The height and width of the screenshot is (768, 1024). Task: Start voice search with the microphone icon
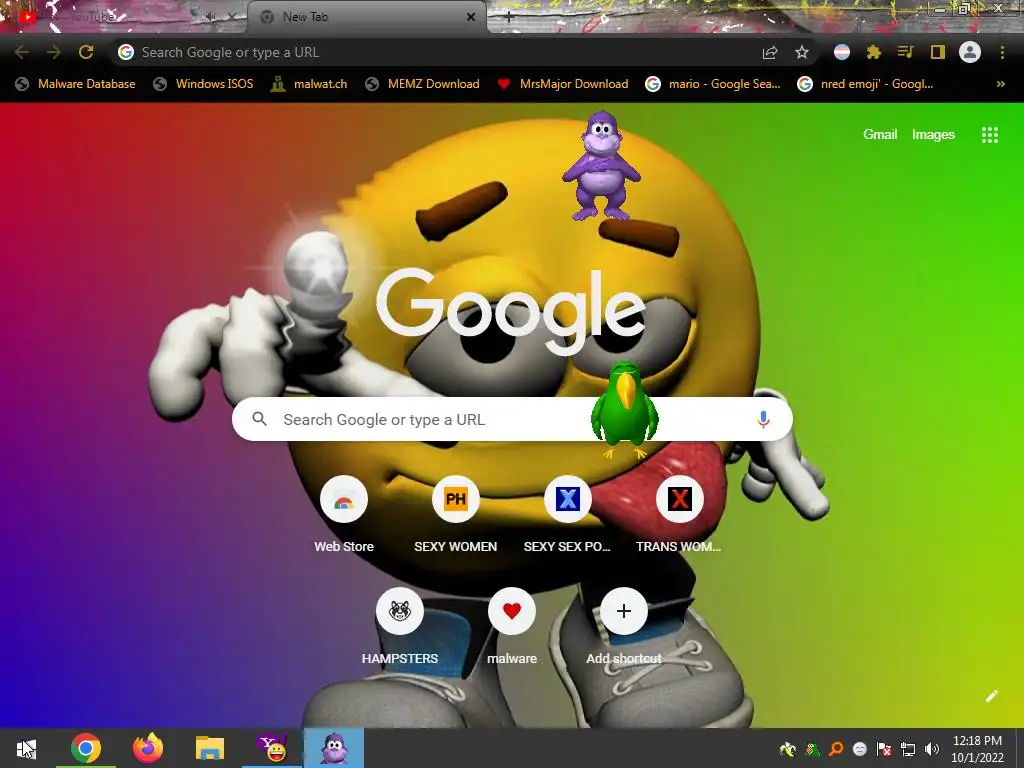pyautogui.click(x=763, y=419)
